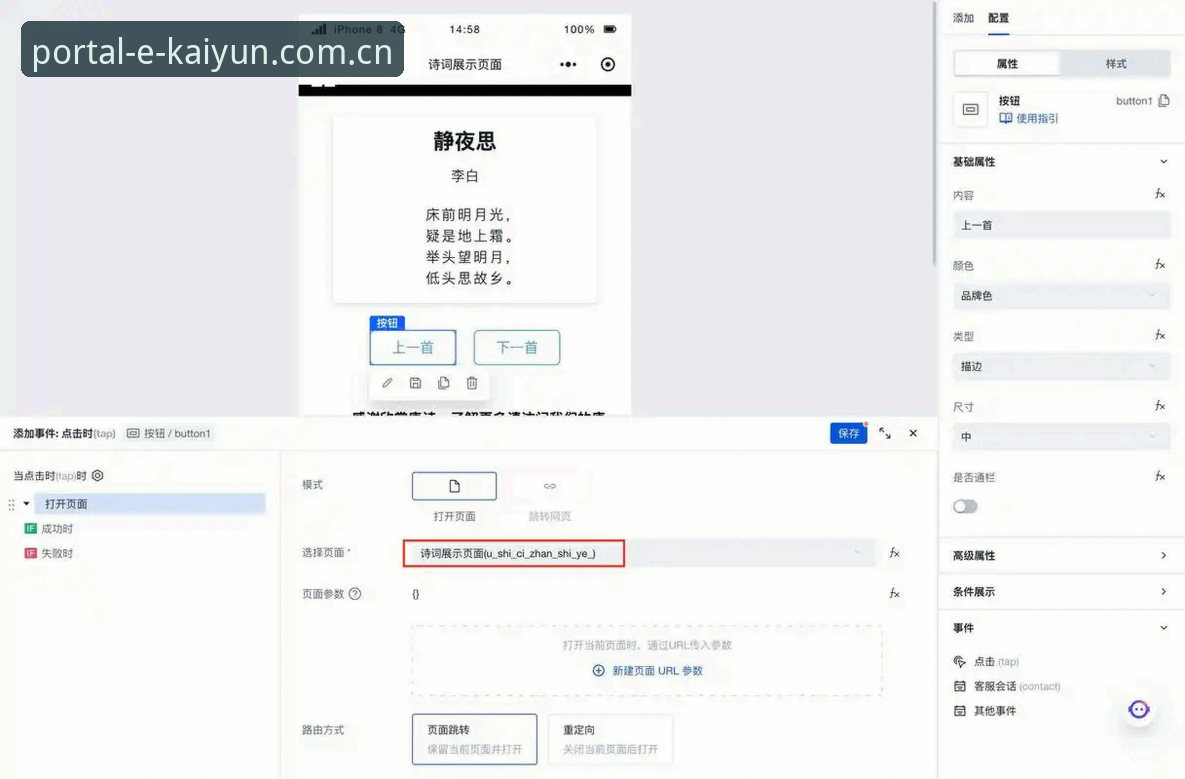Choose 重定向 routing method
The image size is (1185, 779).
coord(611,739)
